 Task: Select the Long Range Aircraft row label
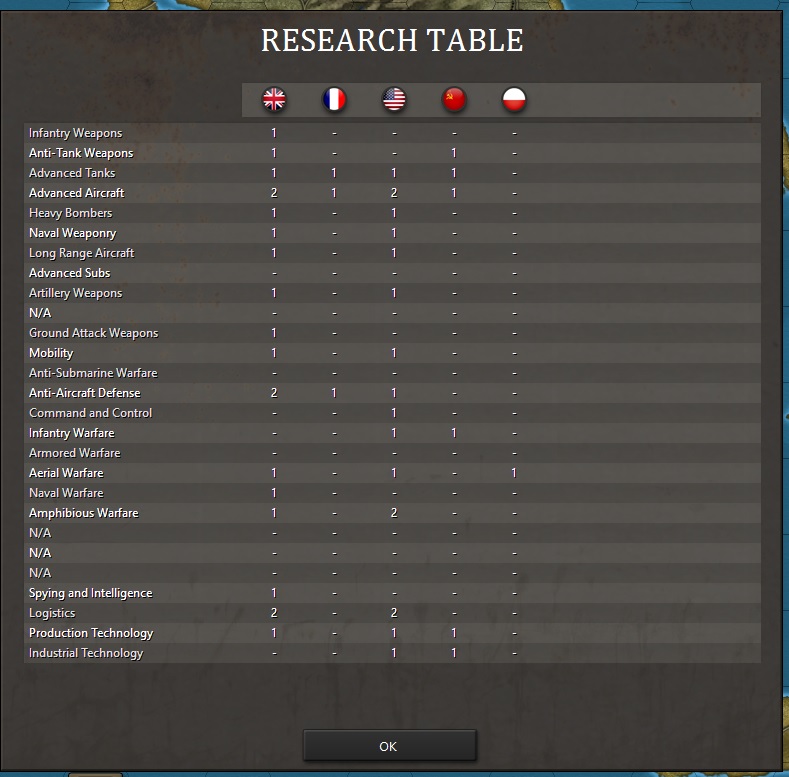click(x=82, y=253)
